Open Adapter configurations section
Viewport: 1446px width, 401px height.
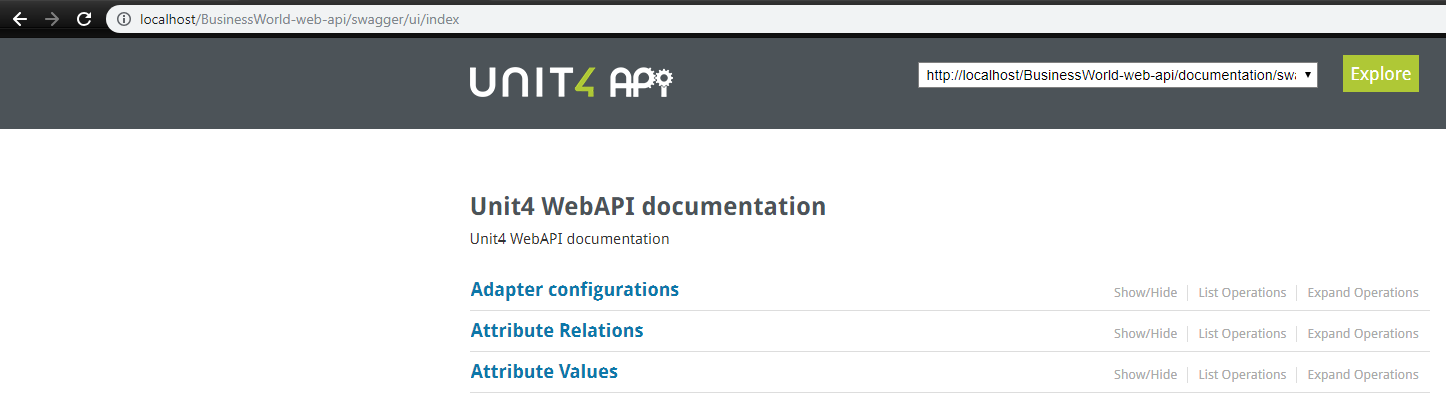click(x=574, y=290)
